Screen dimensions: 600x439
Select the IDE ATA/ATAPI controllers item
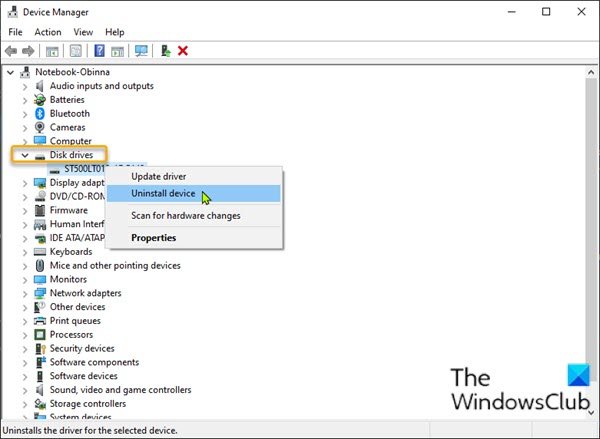(x=77, y=238)
